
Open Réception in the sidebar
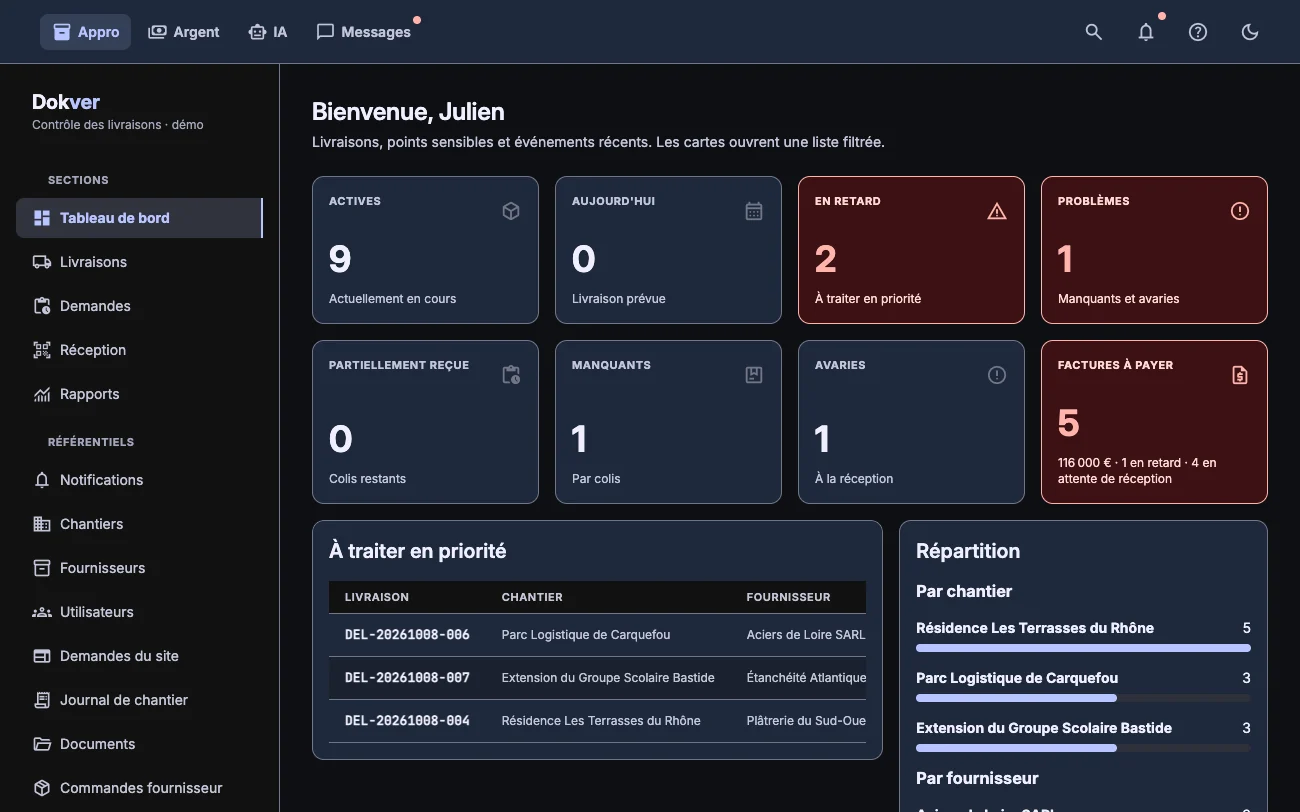pyautogui.click(x=139, y=350)
